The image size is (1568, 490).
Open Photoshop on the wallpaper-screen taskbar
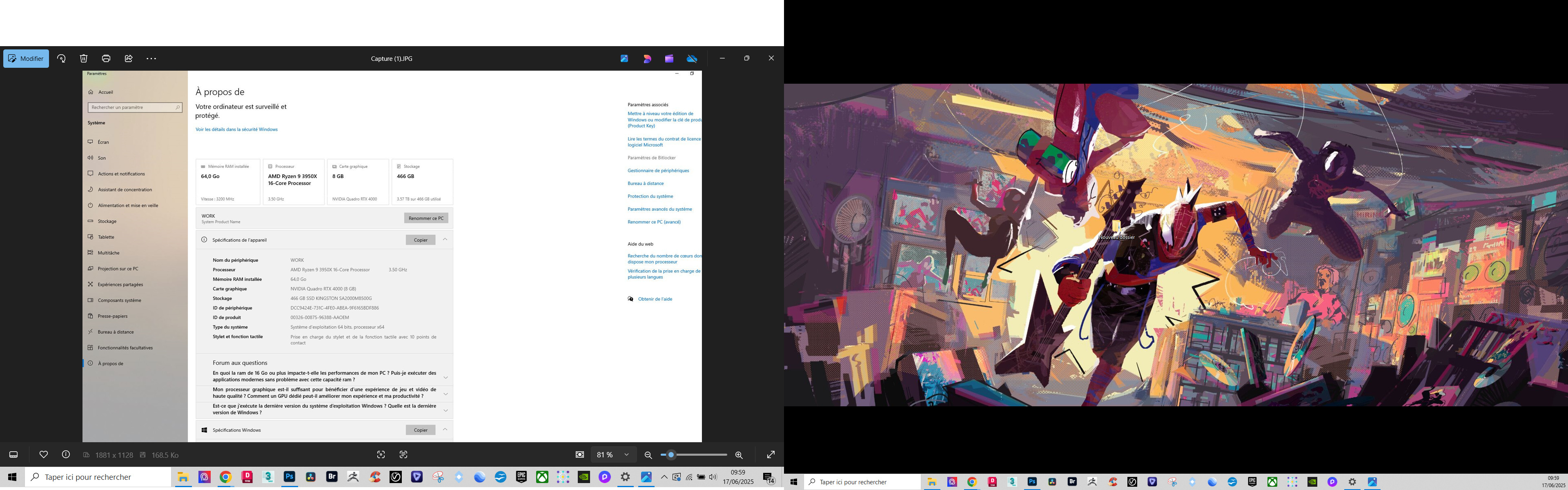click(x=1032, y=482)
